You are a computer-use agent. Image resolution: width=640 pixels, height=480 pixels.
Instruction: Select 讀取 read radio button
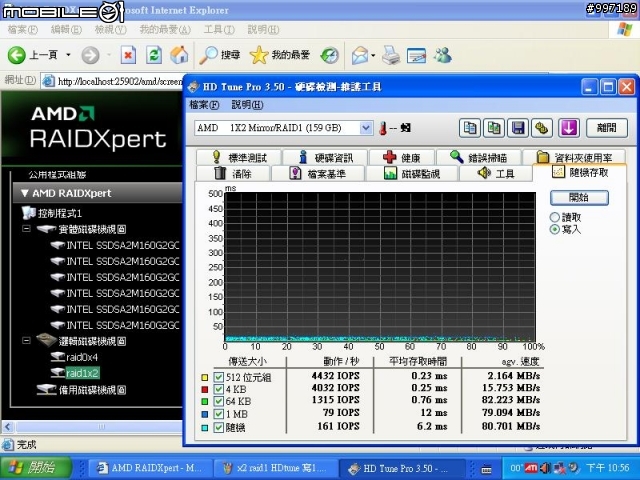click(x=554, y=217)
